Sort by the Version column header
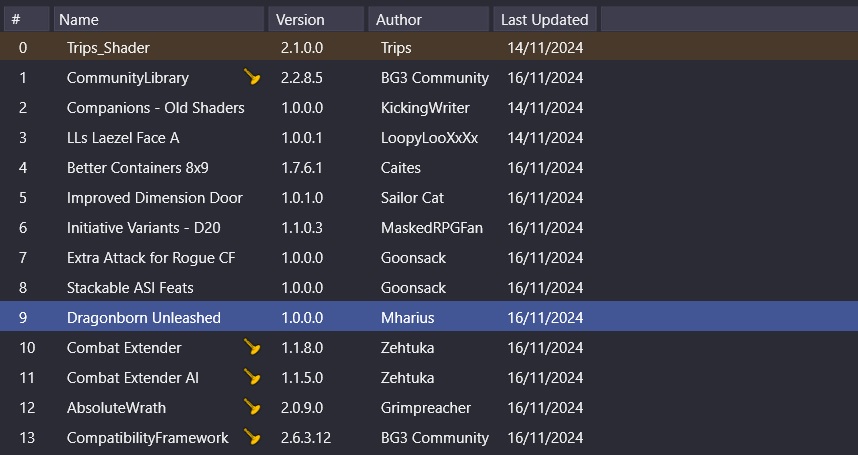Viewport: 858px width, 455px height. coord(315,19)
